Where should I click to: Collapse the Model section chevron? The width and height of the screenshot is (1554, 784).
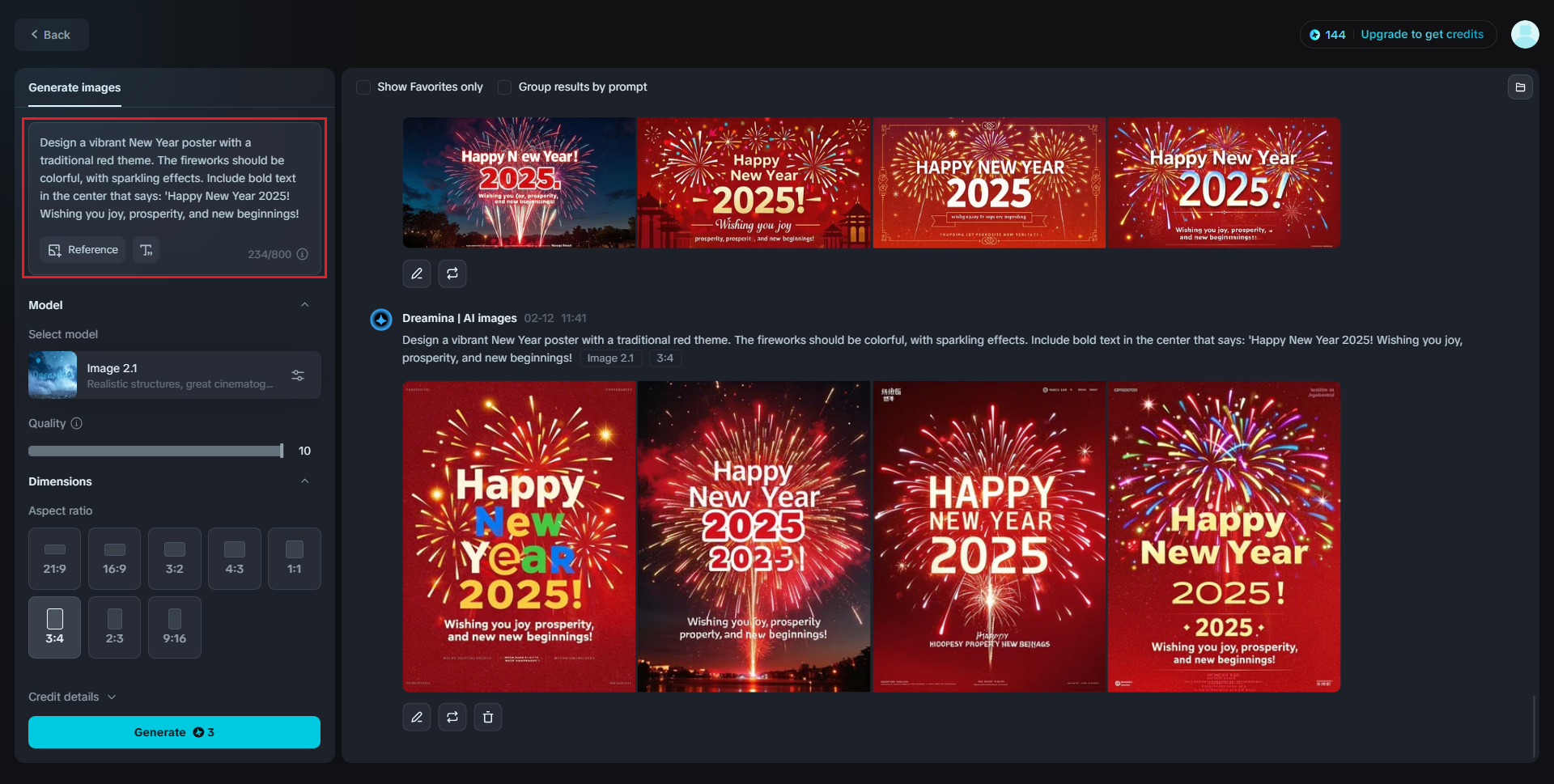click(305, 305)
